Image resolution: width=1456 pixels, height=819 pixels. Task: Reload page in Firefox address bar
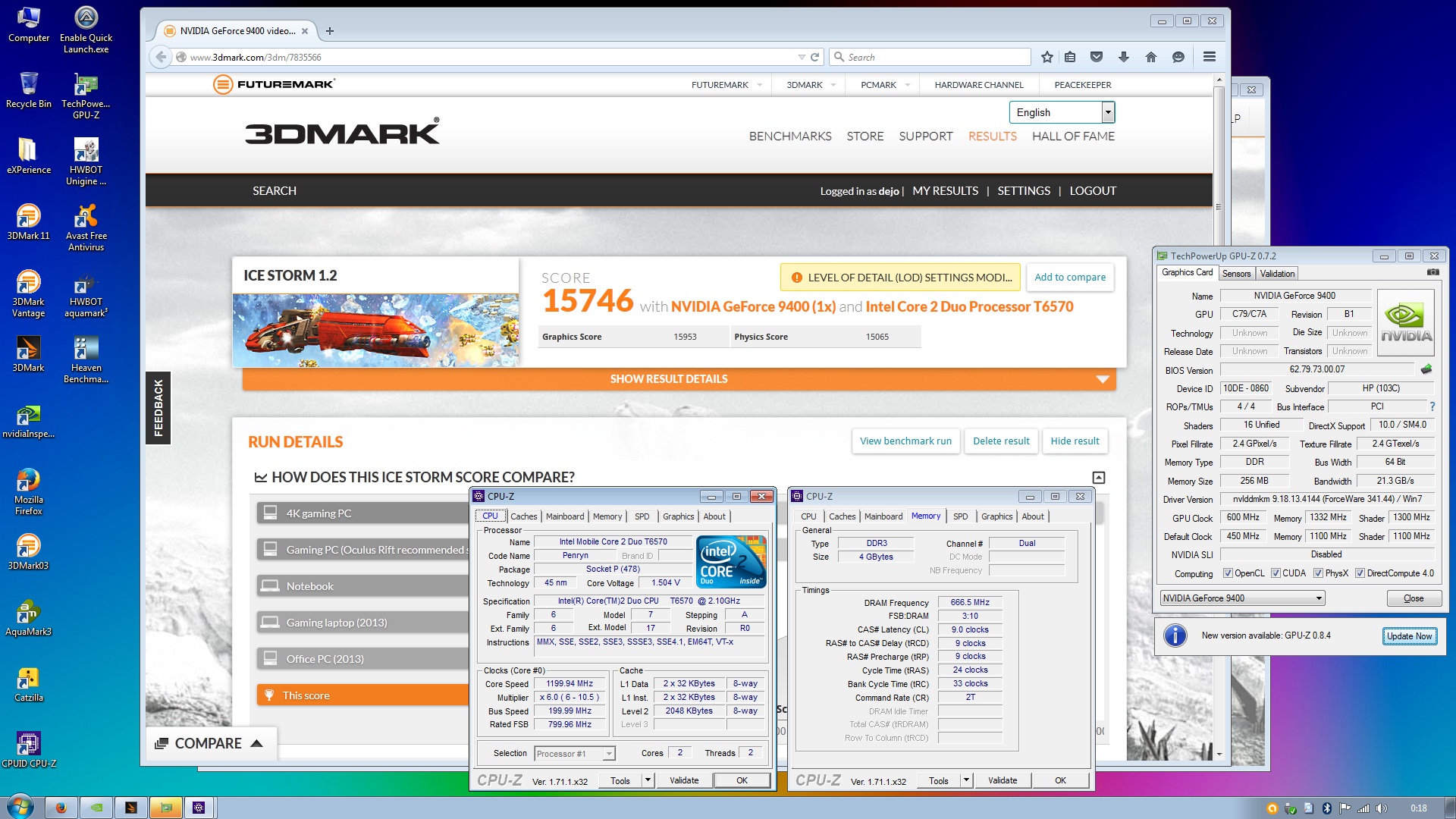(x=815, y=57)
